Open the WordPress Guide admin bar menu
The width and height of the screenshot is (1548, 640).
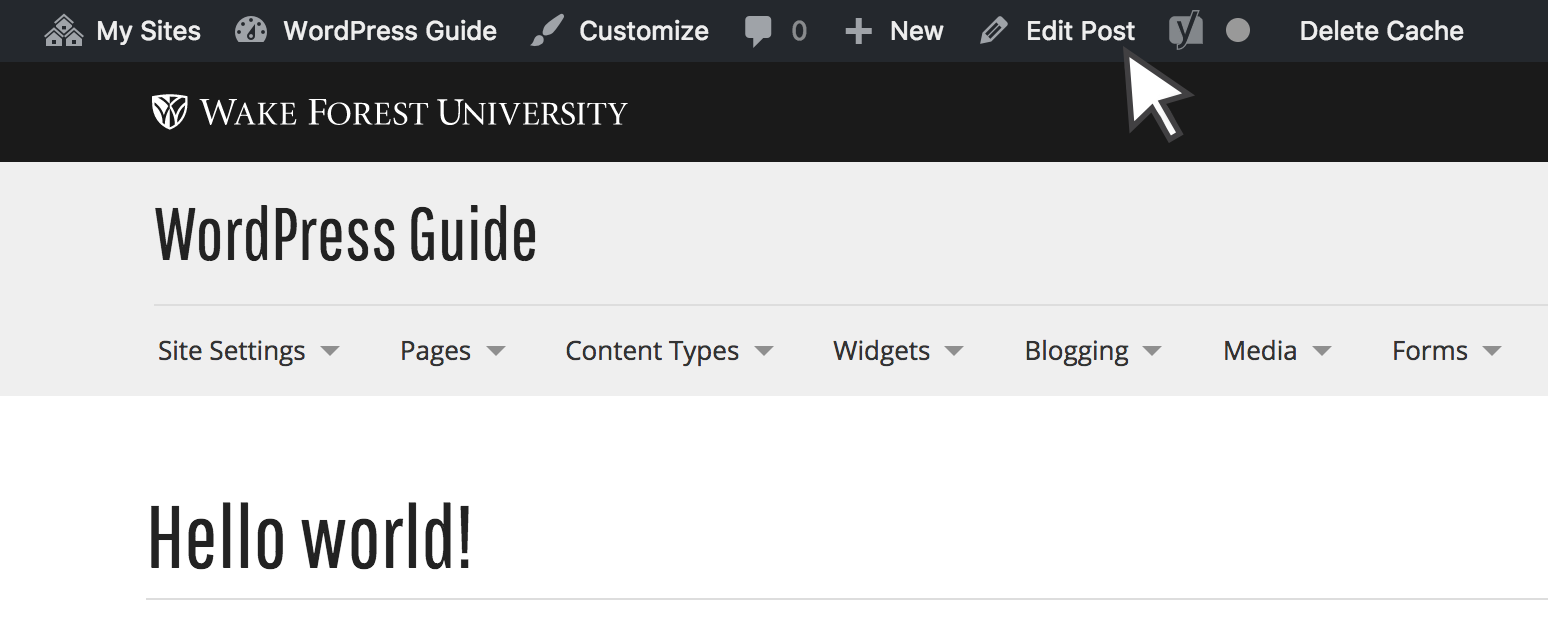point(390,31)
